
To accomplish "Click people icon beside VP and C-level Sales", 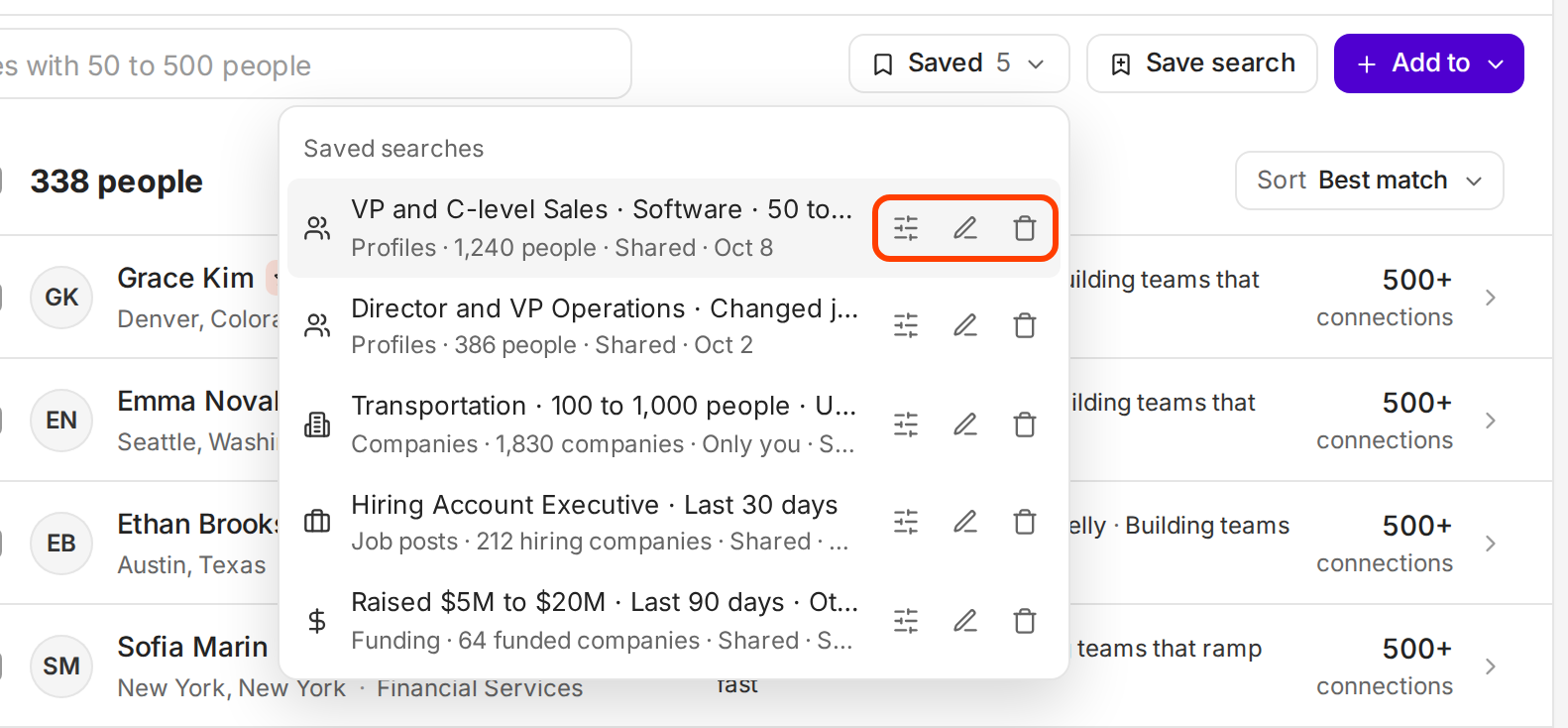I will click(317, 228).
